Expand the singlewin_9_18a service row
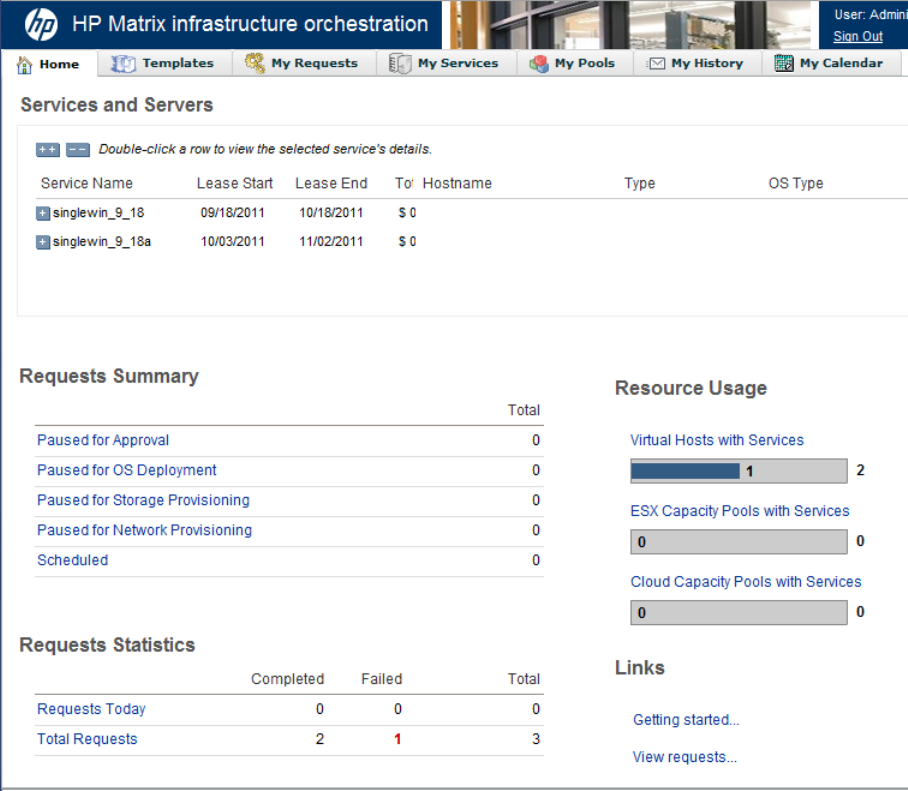The height and width of the screenshot is (791, 908). click(x=43, y=242)
